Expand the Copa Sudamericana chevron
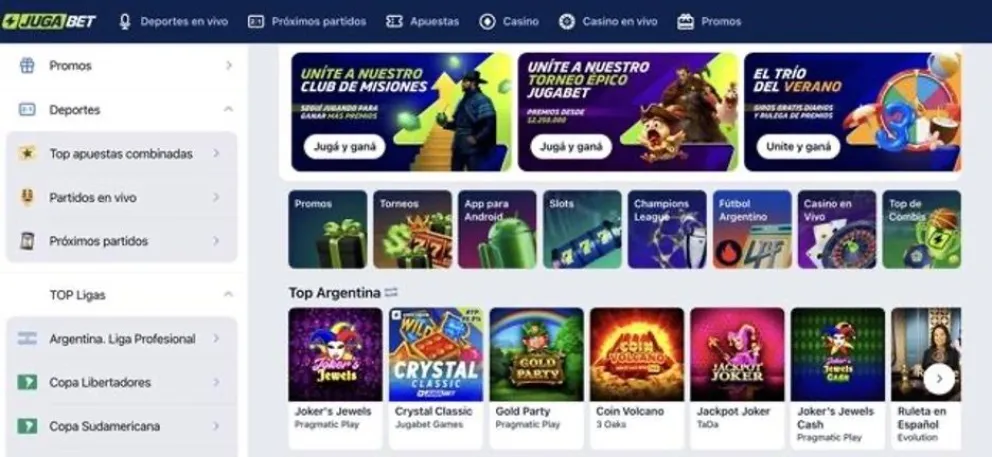Viewport: 992px width, 457px height. [x=216, y=426]
